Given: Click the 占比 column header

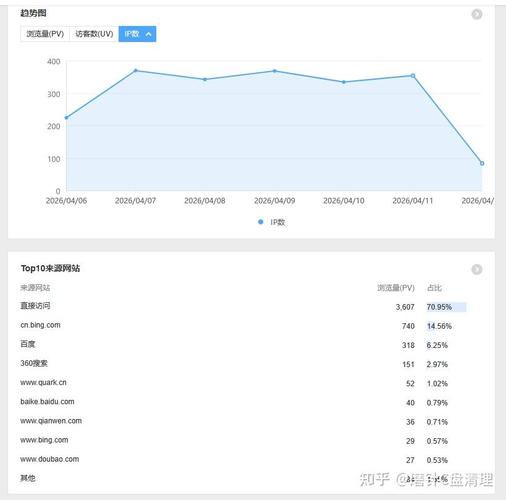Looking at the screenshot, I should pos(434,288).
